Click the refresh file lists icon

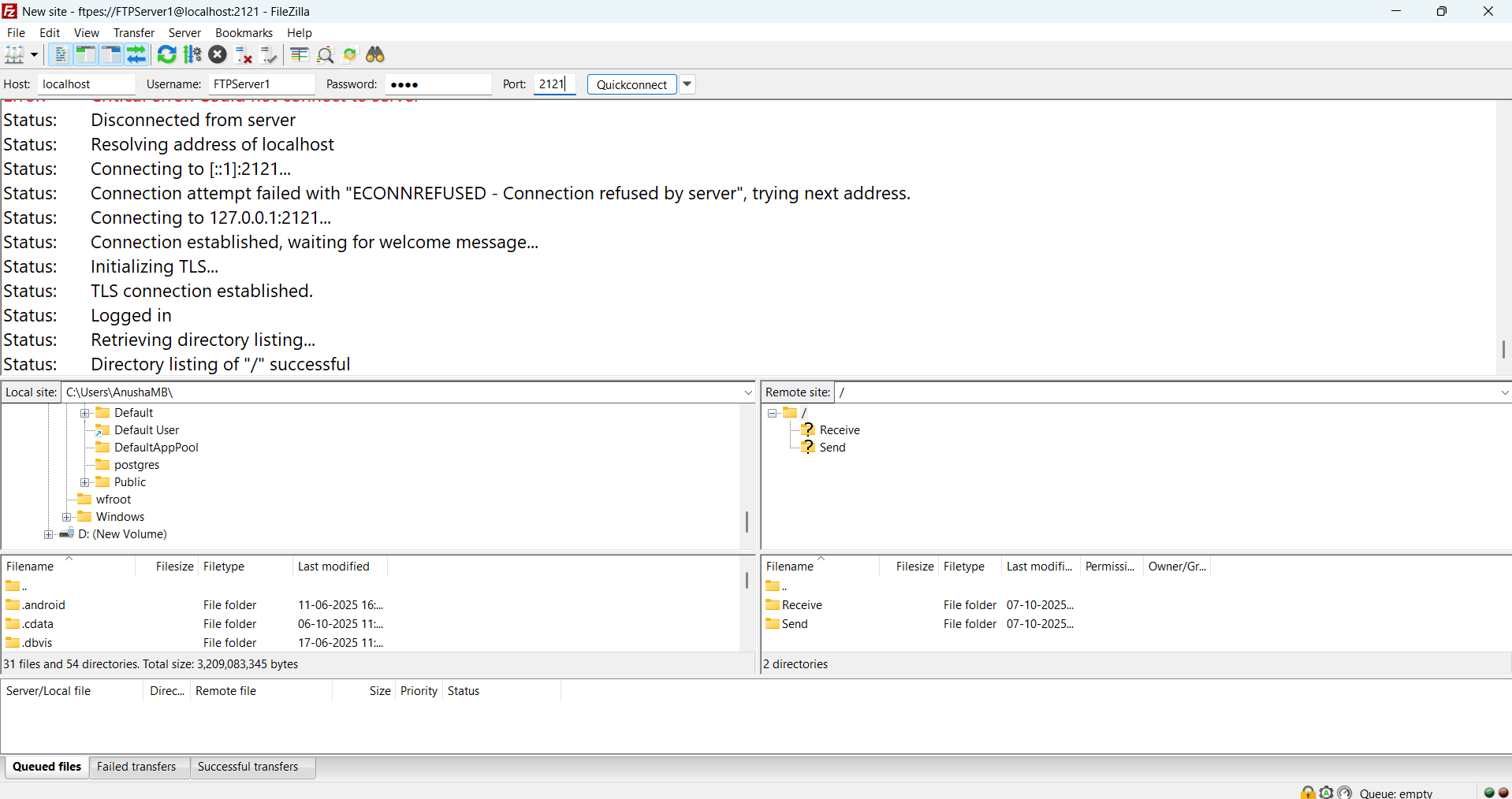point(166,54)
